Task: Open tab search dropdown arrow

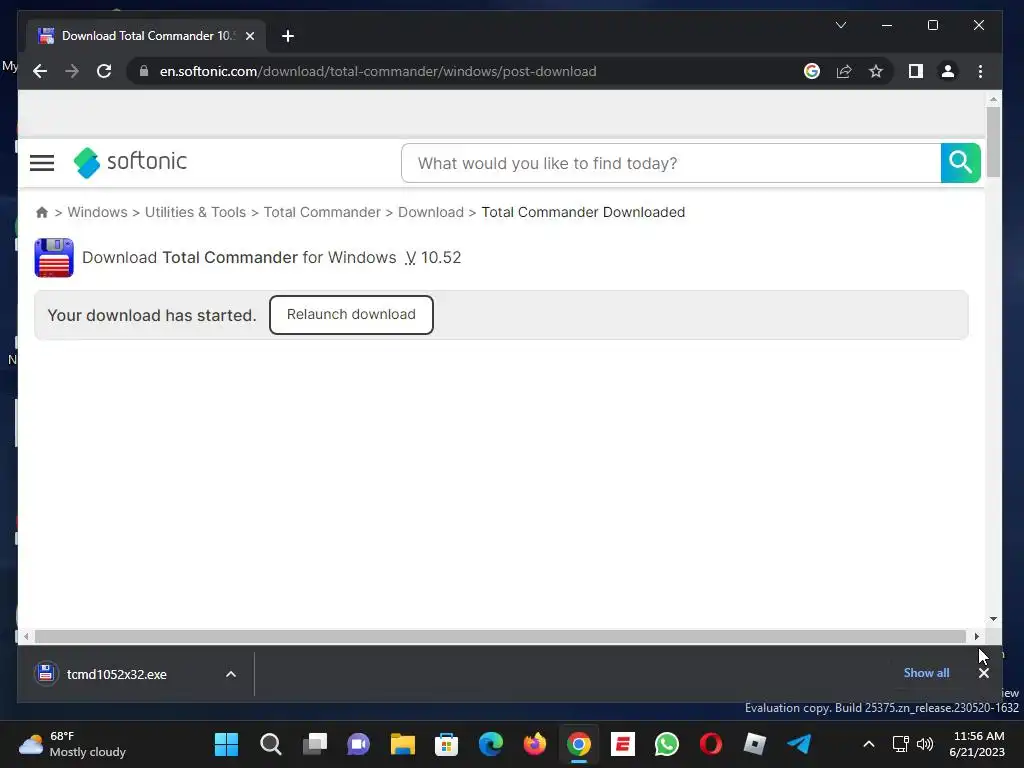Action: [841, 25]
